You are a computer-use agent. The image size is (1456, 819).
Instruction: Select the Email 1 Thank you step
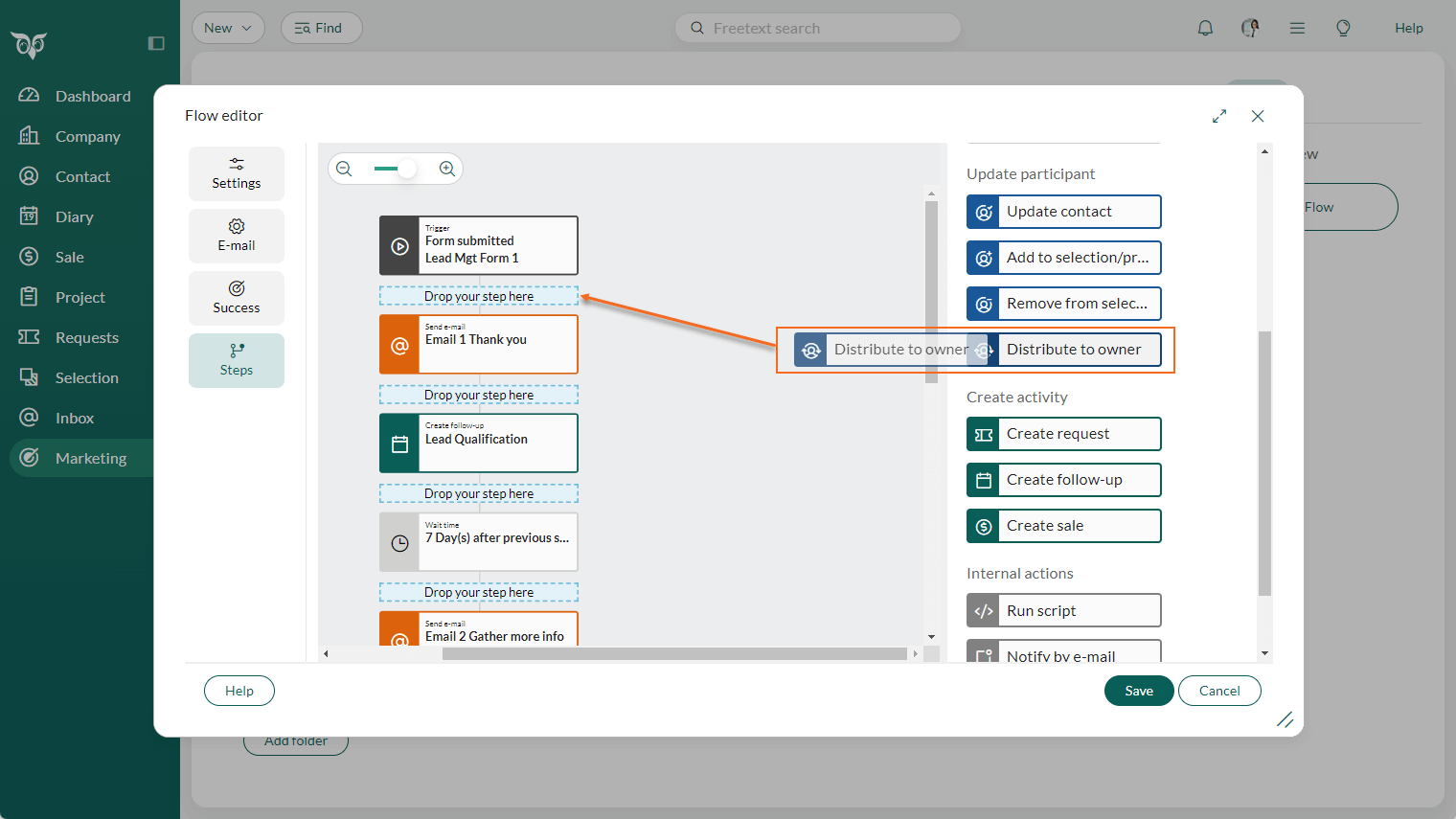point(478,344)
